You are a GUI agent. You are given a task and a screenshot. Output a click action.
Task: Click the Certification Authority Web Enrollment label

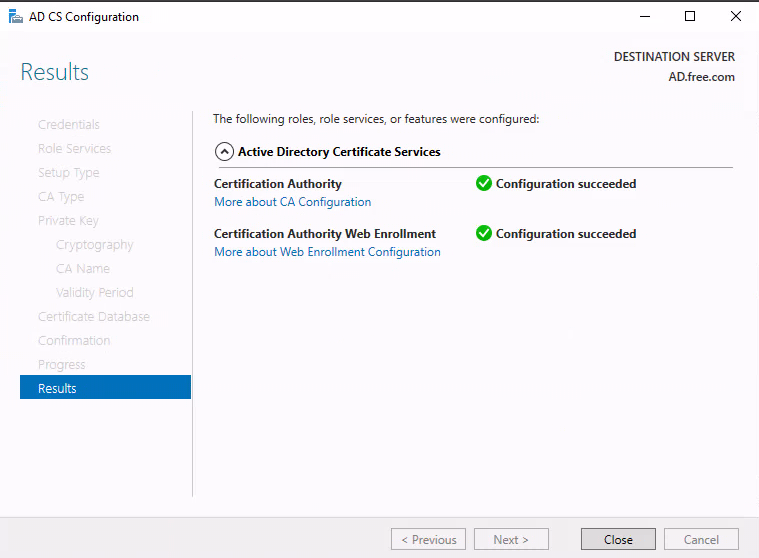coord(325,234)
